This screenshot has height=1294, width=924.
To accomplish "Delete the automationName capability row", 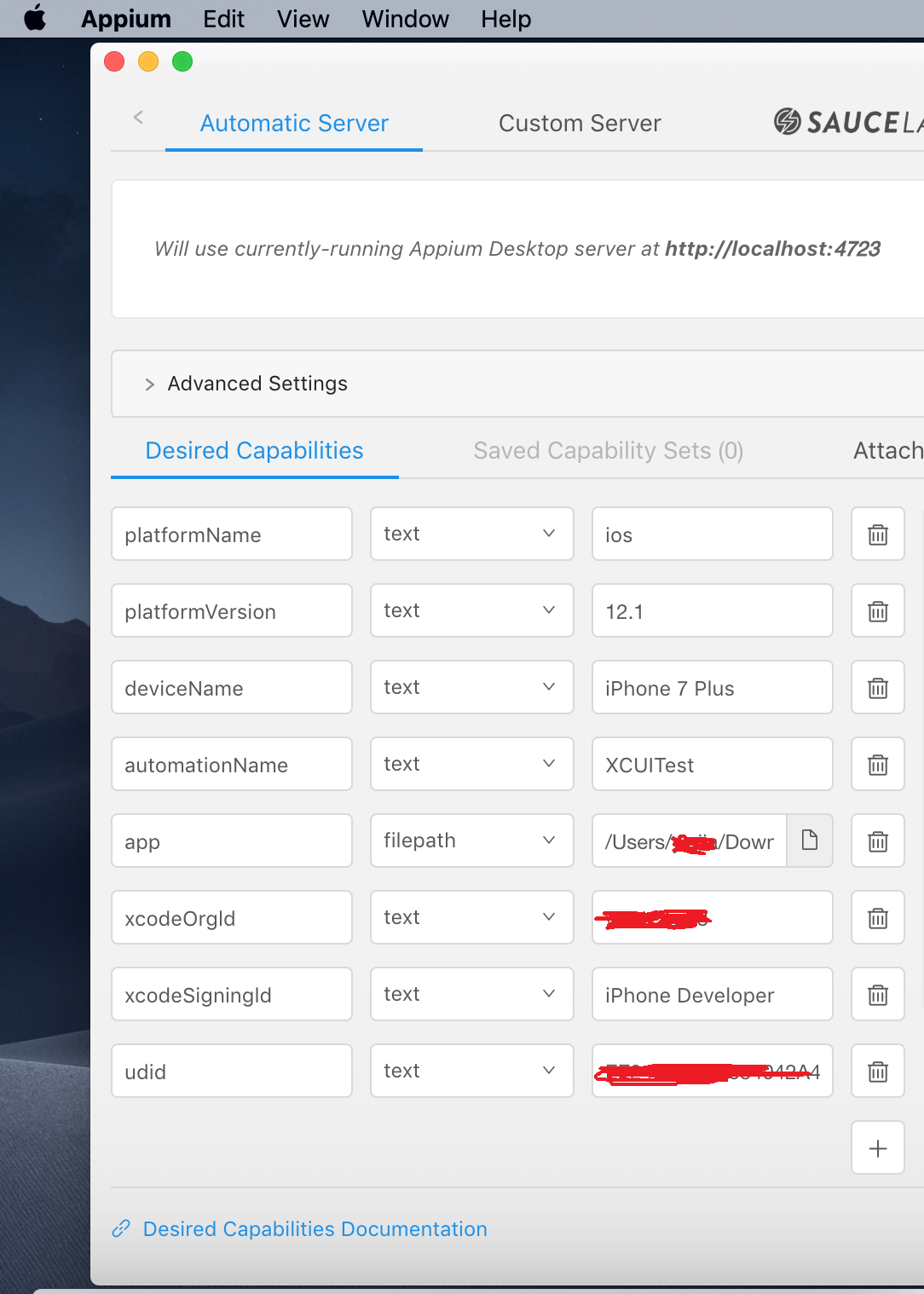I will (877, 765).
